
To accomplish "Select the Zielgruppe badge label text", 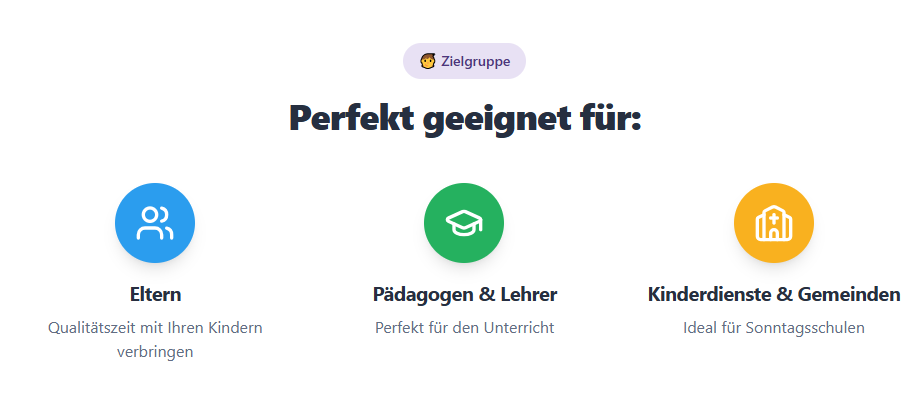I will [x=475, y=61].
